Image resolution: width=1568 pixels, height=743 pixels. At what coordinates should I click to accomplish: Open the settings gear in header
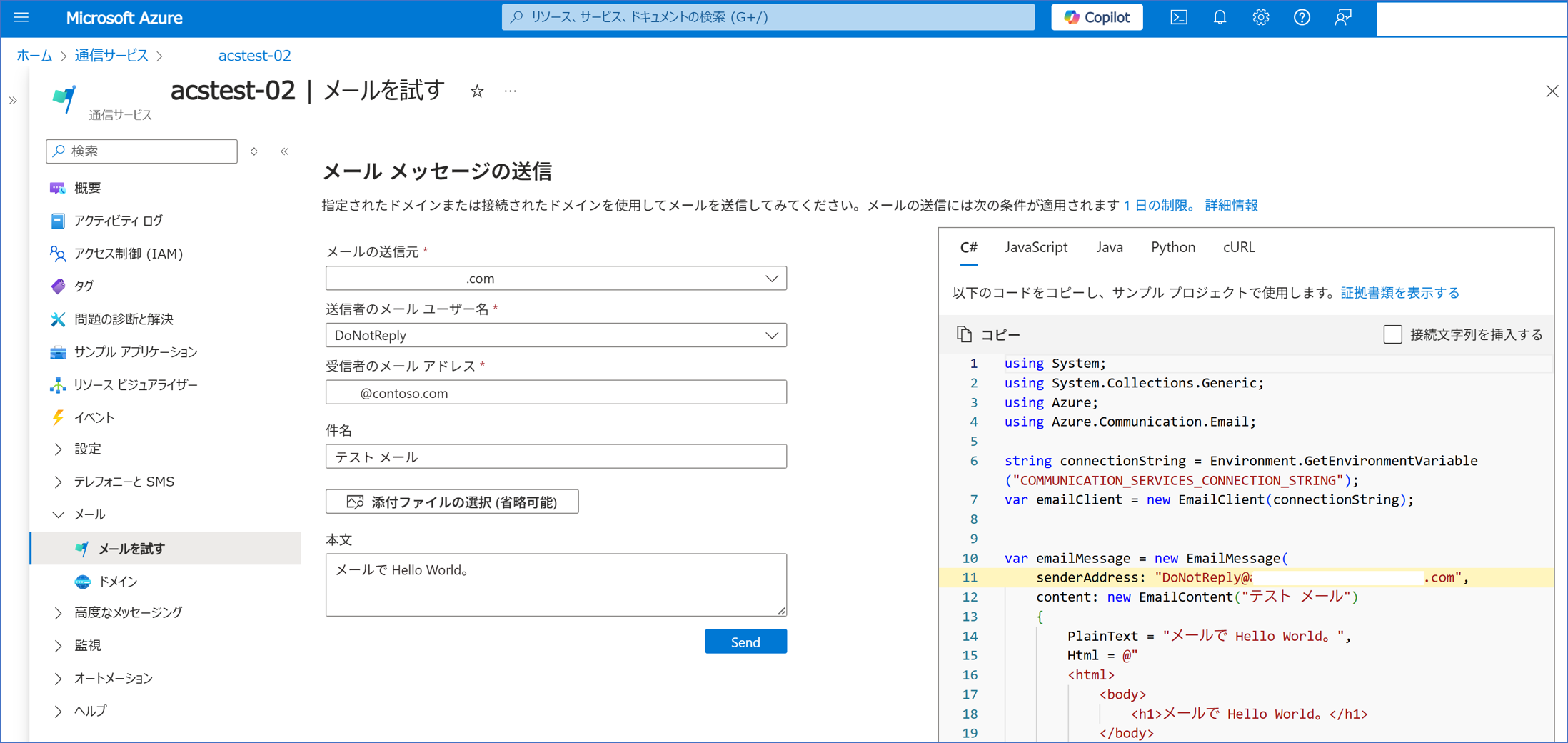coord(1260,17)
